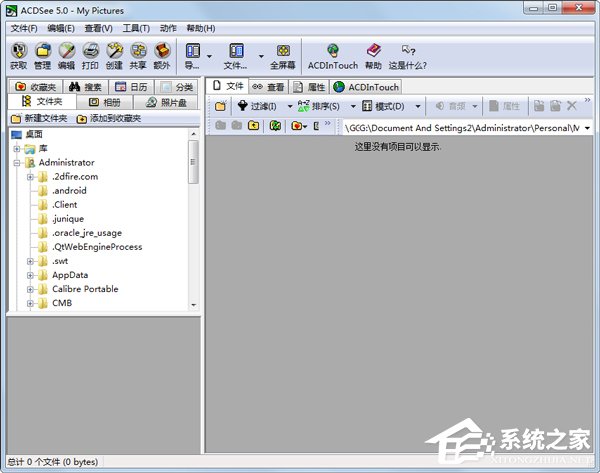Switch to the ACDInTouch tab

[366, 87]
